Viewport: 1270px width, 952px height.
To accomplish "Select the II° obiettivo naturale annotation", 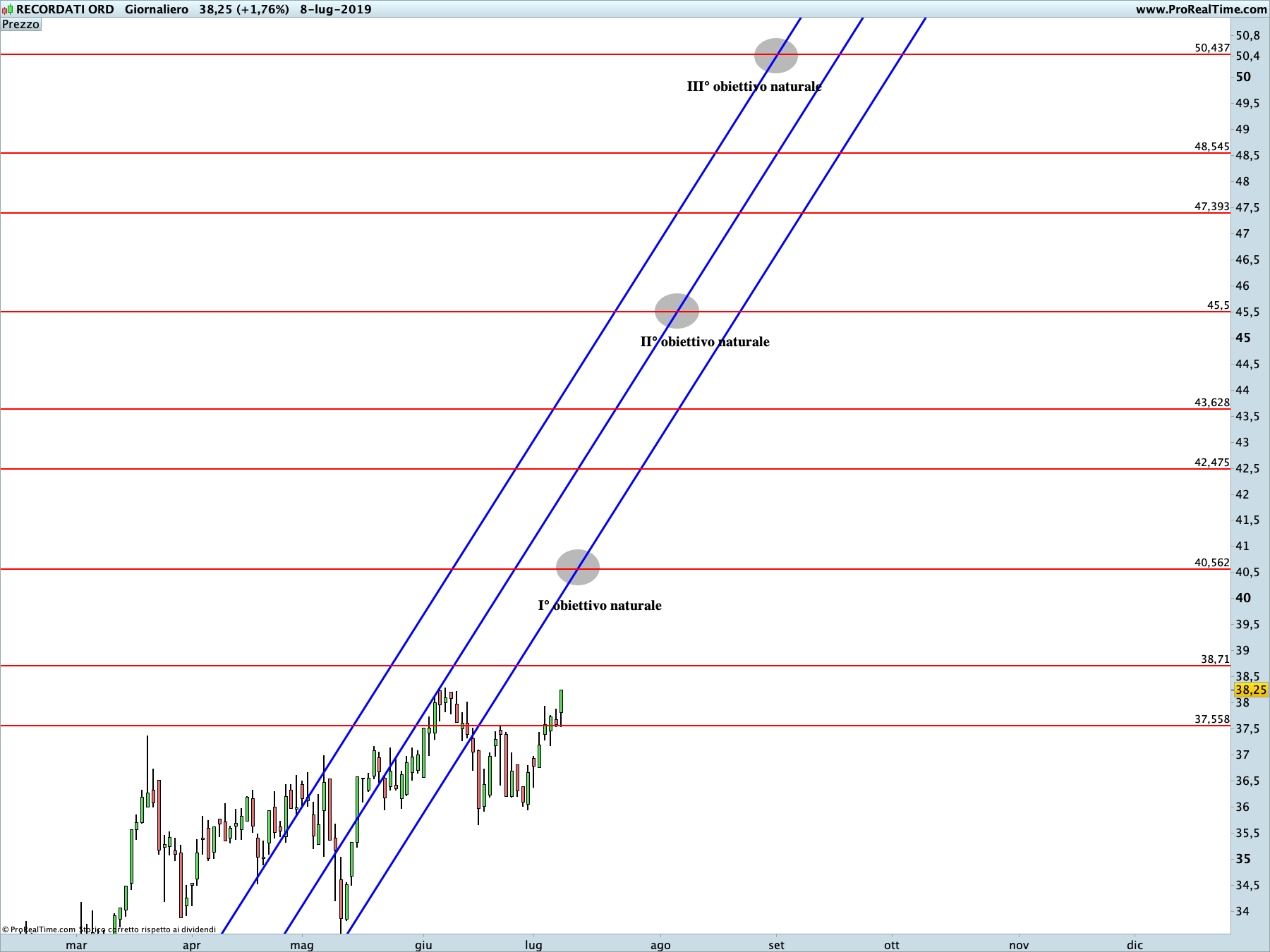I will pyautogui.click(x=705, y=341).
